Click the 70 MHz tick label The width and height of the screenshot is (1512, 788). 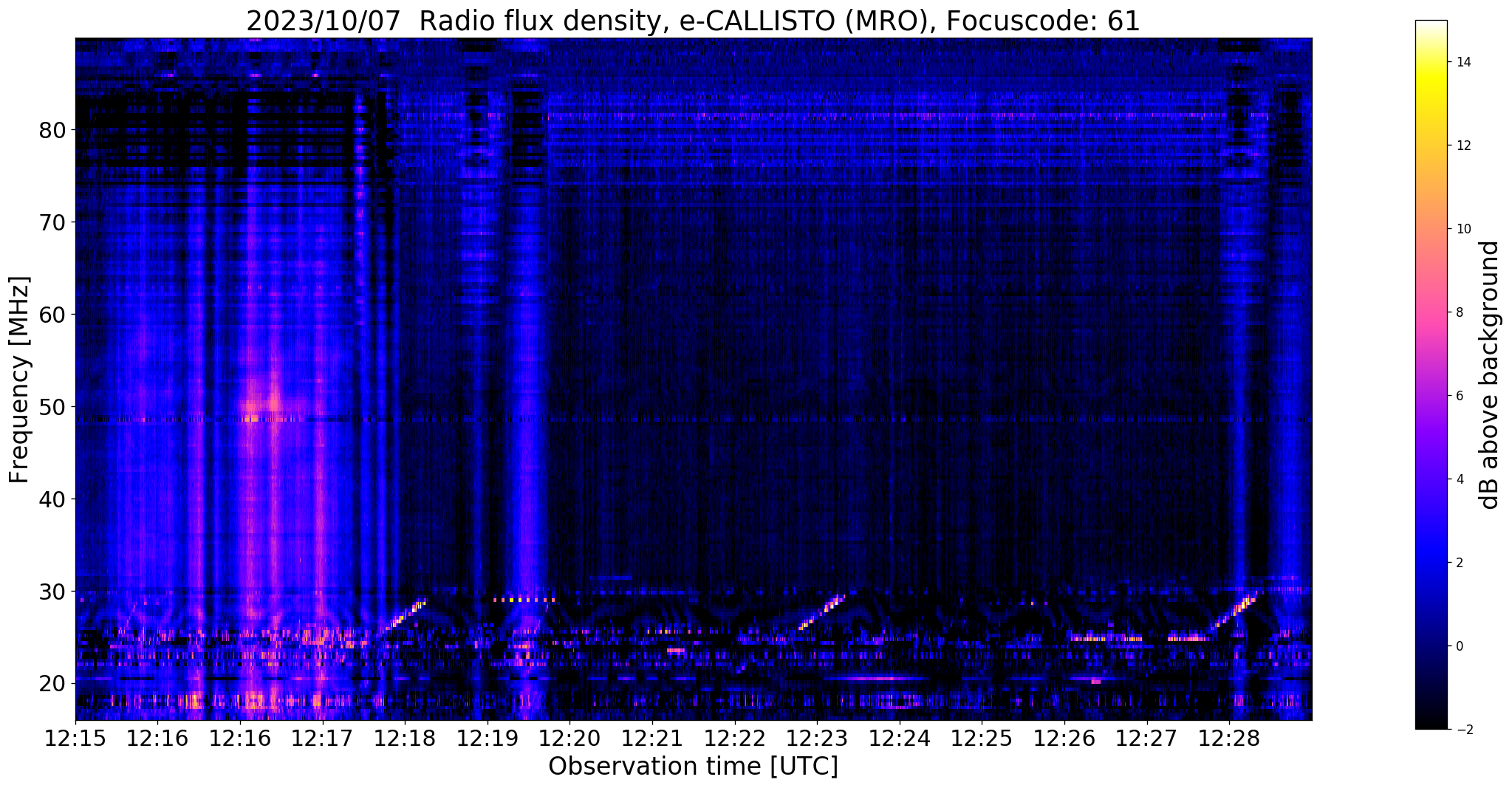[x=52, y=222]
